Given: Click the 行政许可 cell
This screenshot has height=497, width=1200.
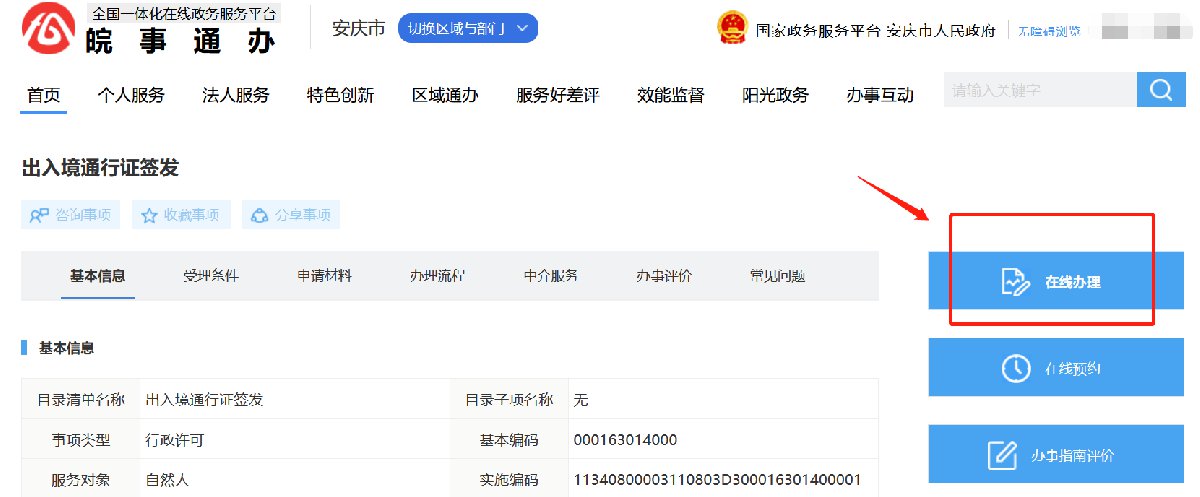Looking at the screenshot, I should click(x=294, y=440).
